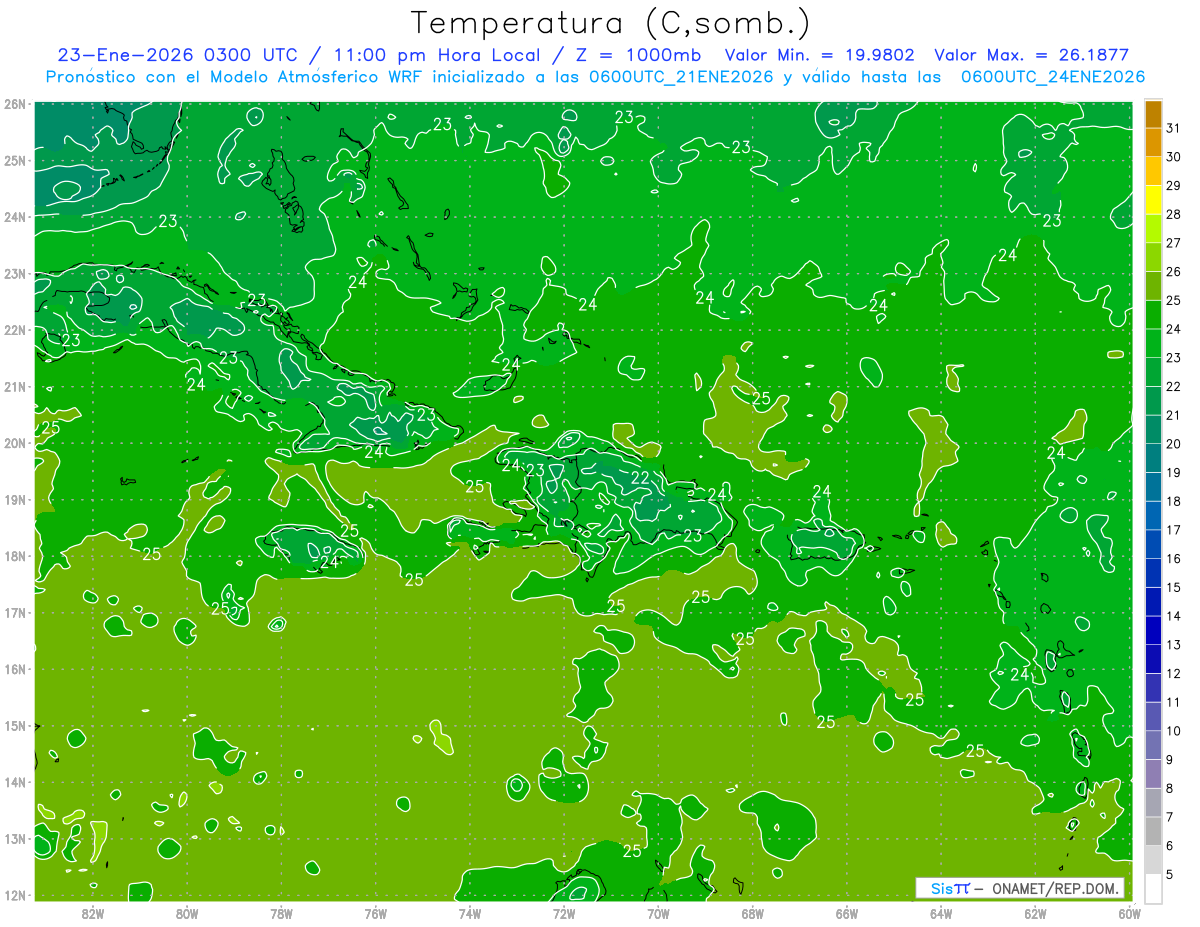Pick the yellow legend swatch between 28 and 29

tap(1153, 200)
